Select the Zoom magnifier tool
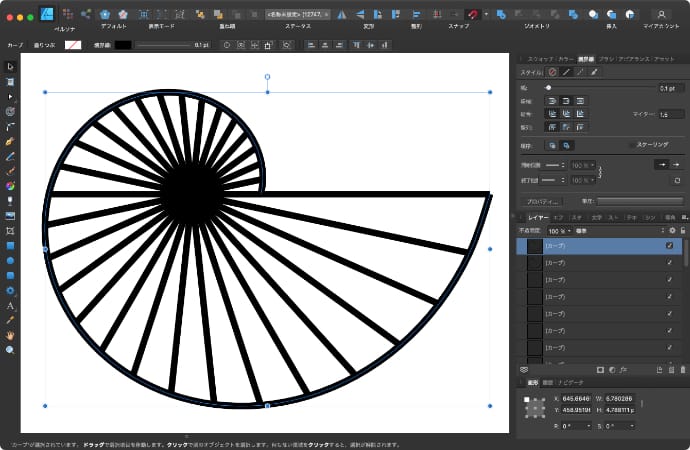The height and width of the screenshot is (450, 690). click(10, 350)
